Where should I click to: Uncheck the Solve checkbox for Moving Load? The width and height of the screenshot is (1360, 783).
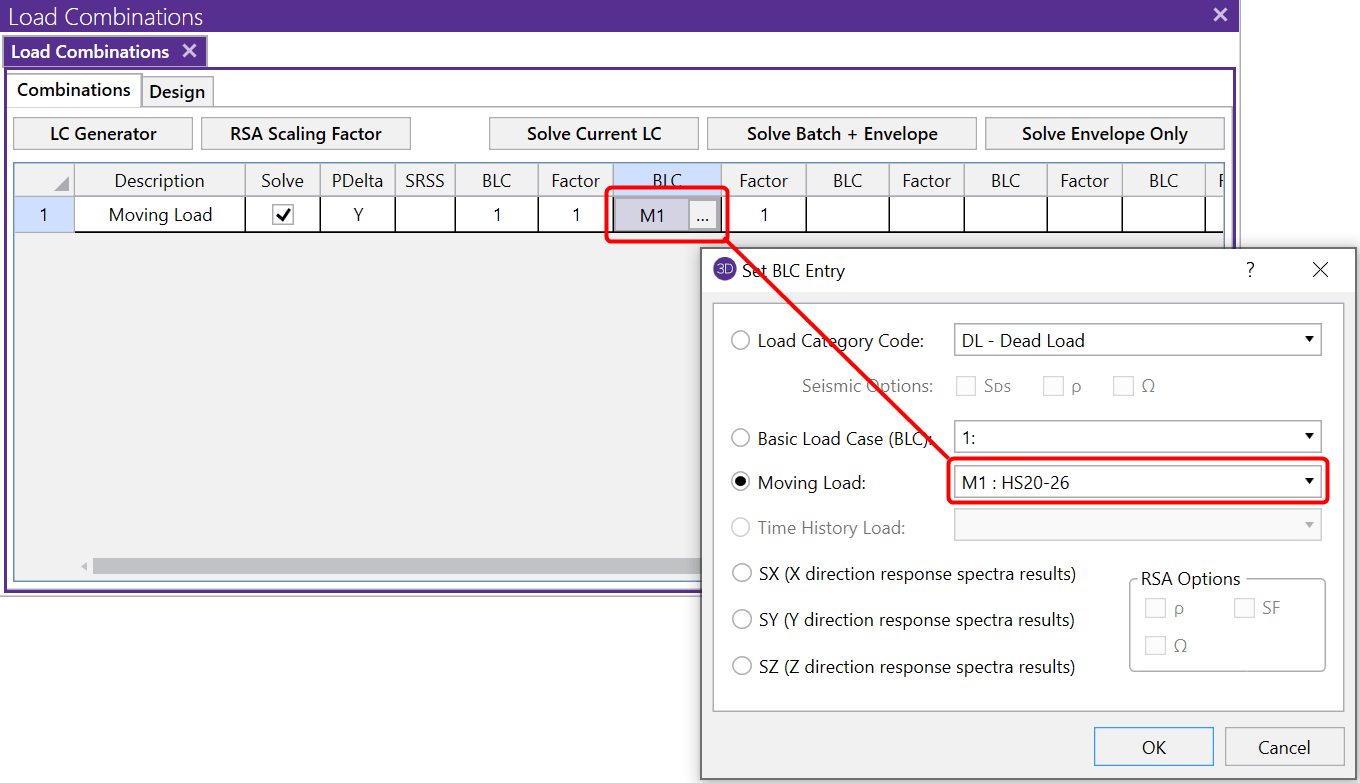pyautogui.click(x=283, y=215)
